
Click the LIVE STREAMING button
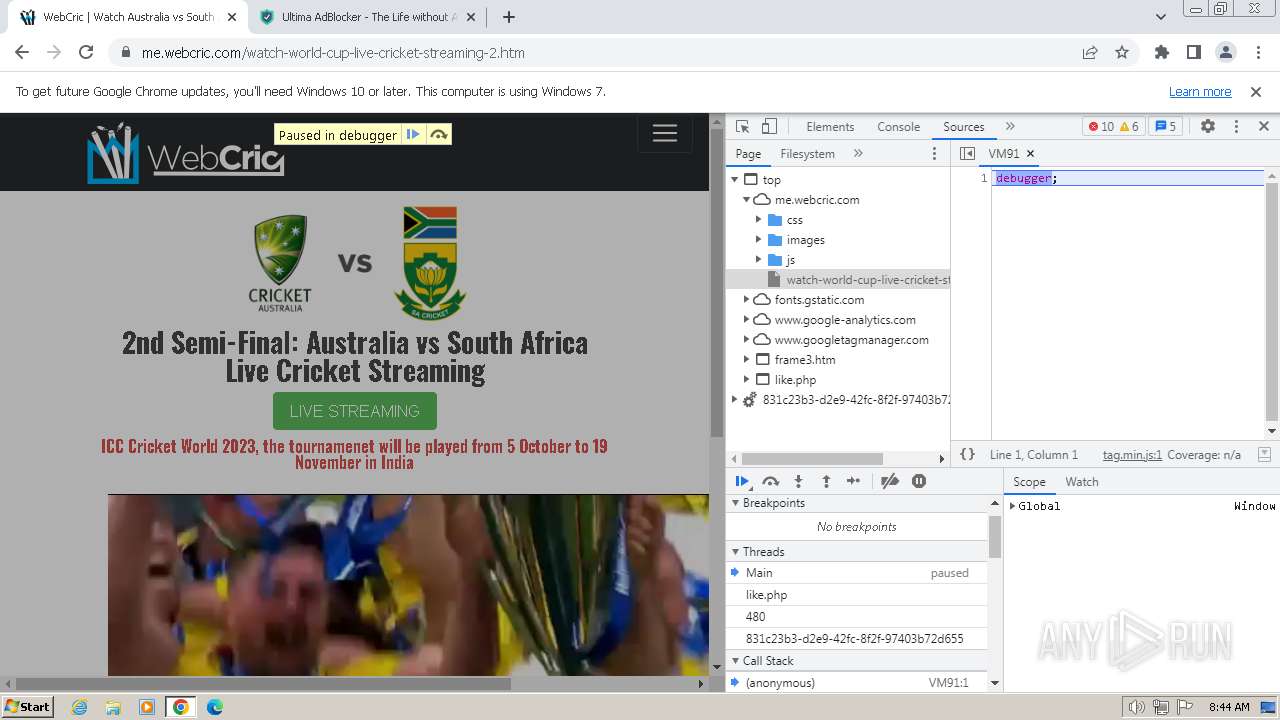pyautogui.click(x=355, y=411)
